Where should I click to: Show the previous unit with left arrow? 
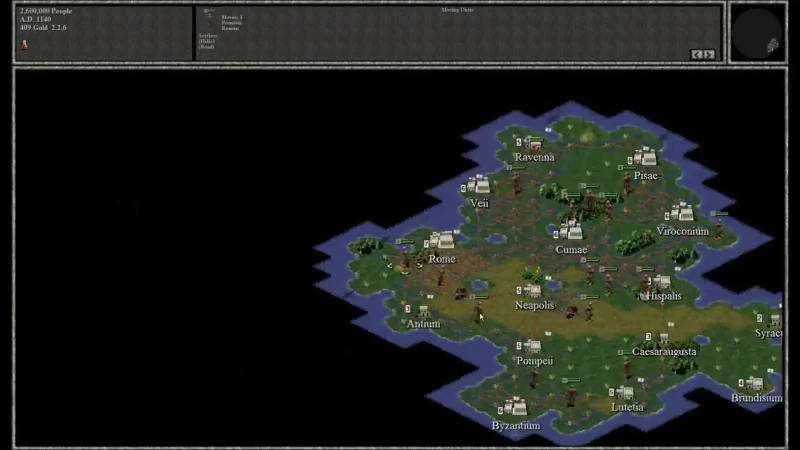[697, 54]
